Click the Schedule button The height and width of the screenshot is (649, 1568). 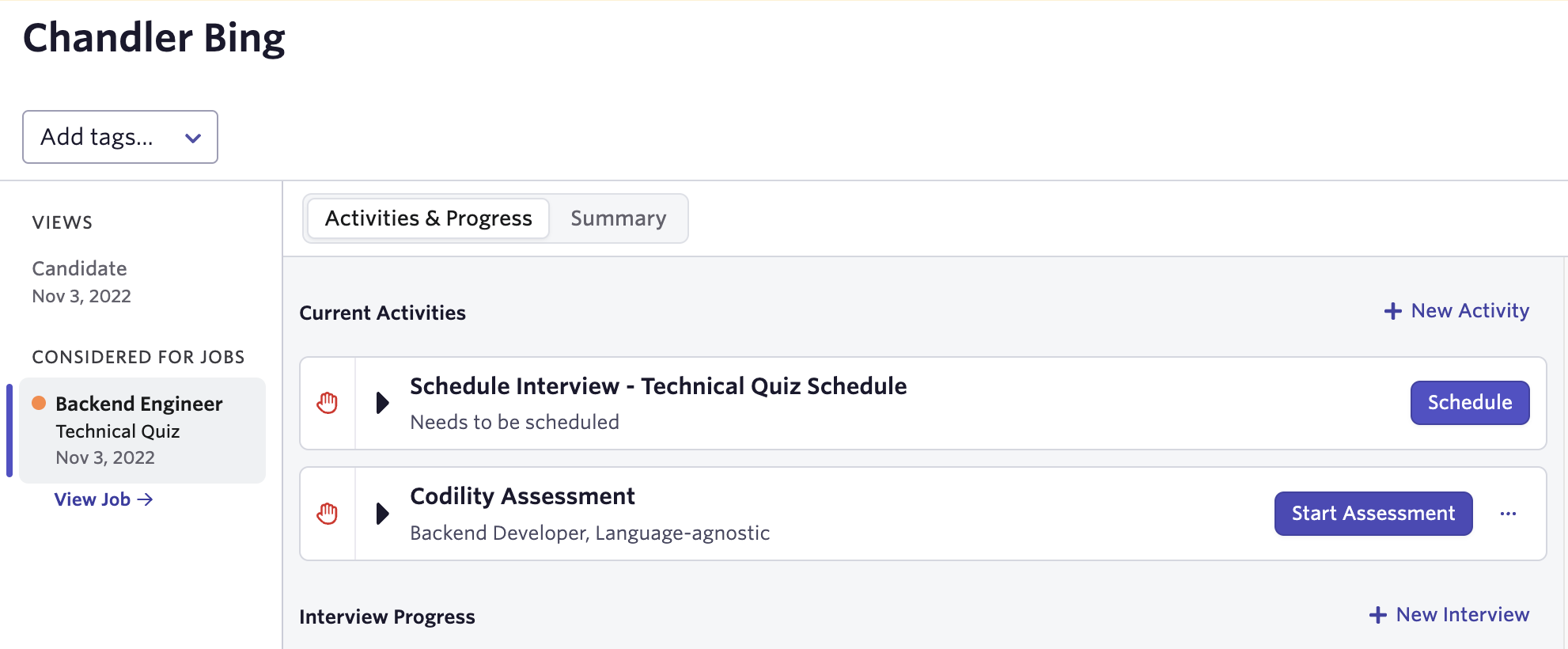(1470, 403)
